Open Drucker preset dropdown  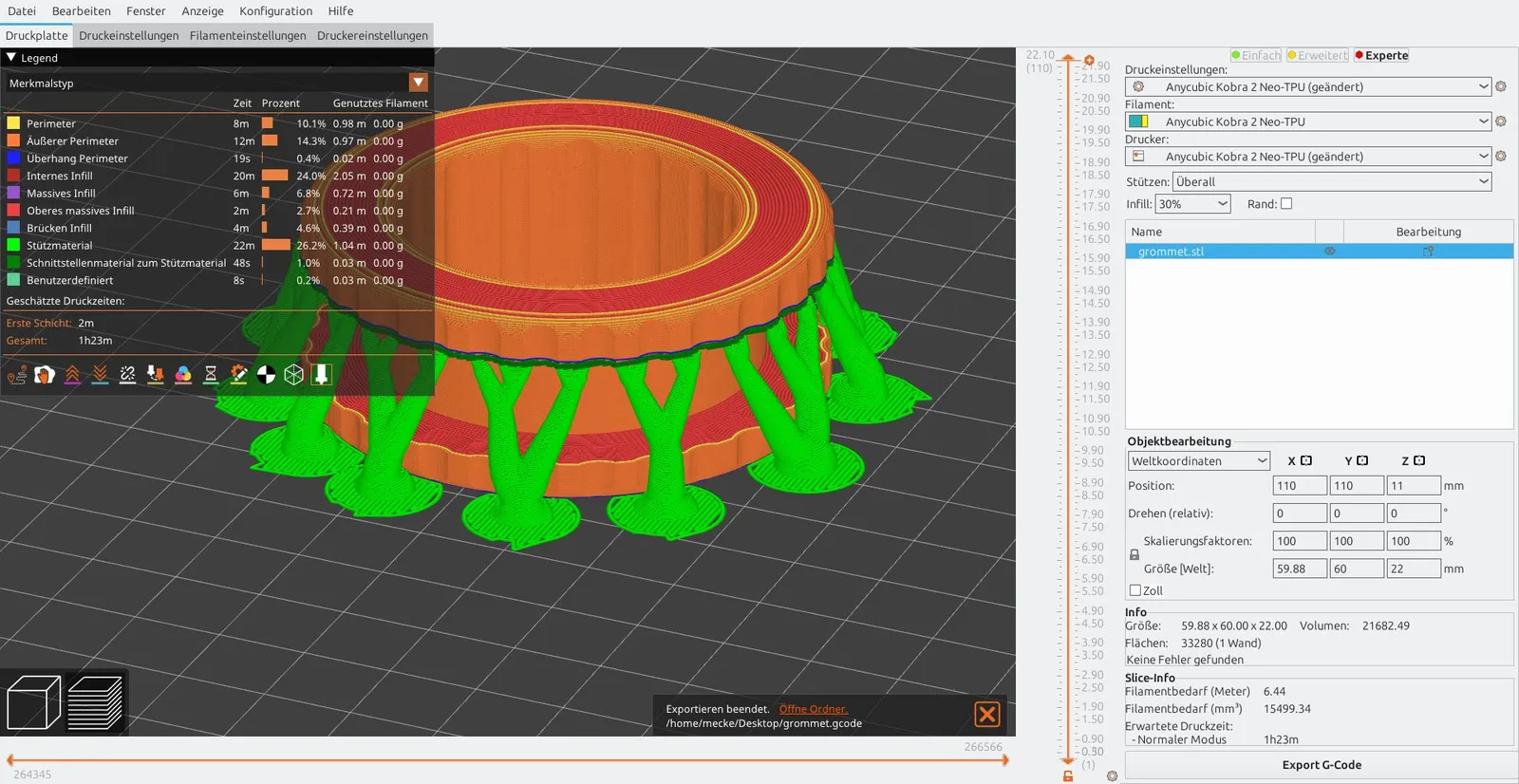[x=1308, y=157]
